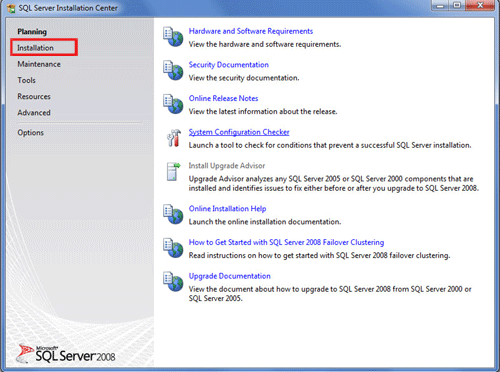Click the Failover Clustering globe icon
The image size is (500, 372).
pos(173,248)
